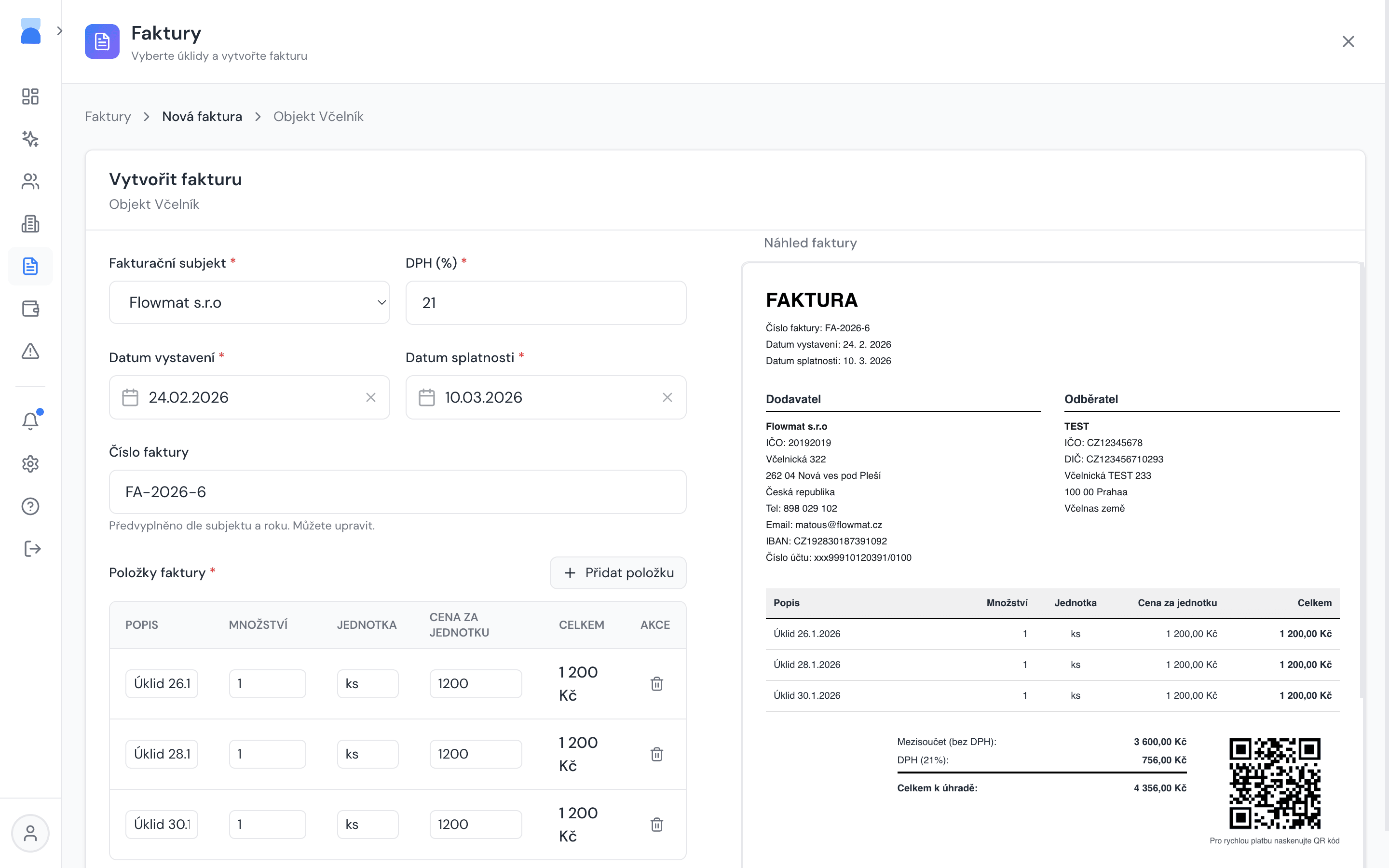Open the dashboard grid icon in sidebar
Screen dimensions: 1389x868
[30, 96]
